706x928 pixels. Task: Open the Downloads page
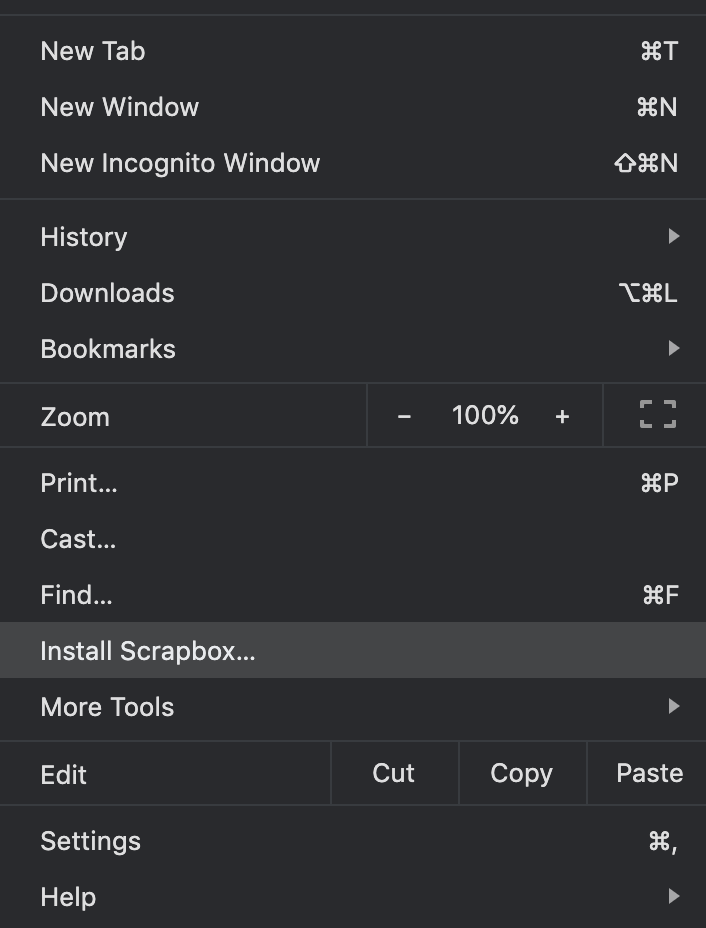107,293
